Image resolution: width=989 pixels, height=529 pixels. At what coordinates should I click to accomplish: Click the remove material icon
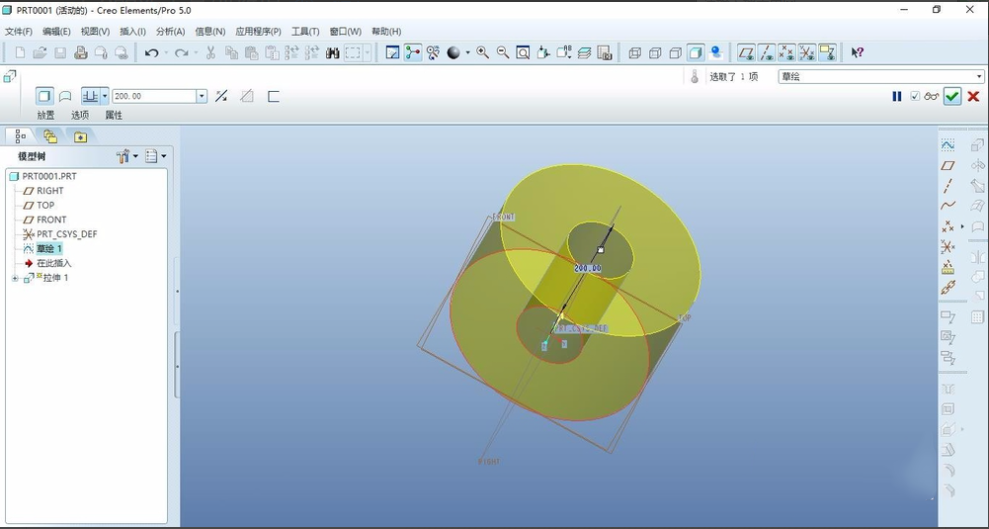tap(247, 96)
